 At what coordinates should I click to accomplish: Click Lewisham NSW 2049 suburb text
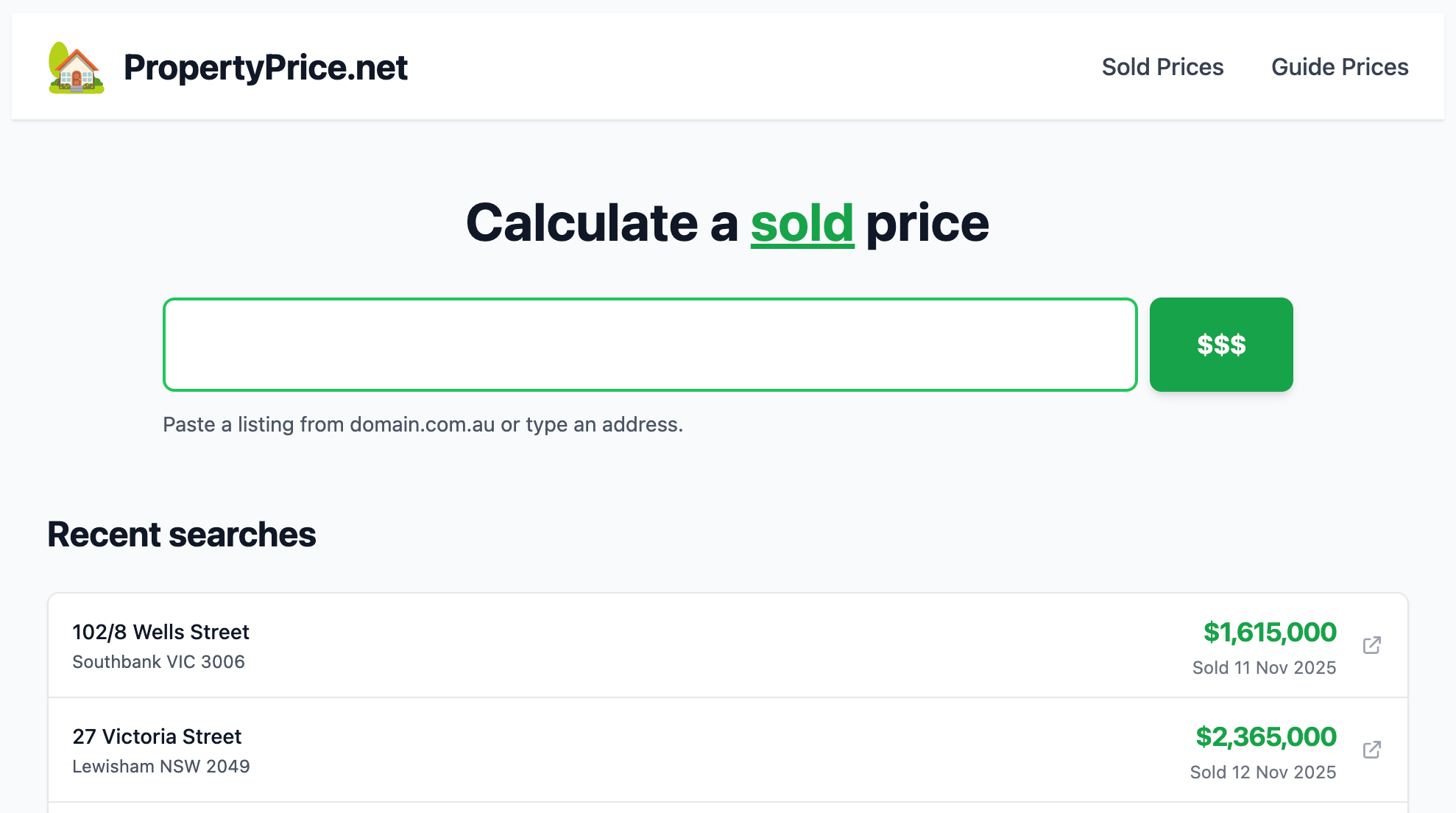(161, 766)
